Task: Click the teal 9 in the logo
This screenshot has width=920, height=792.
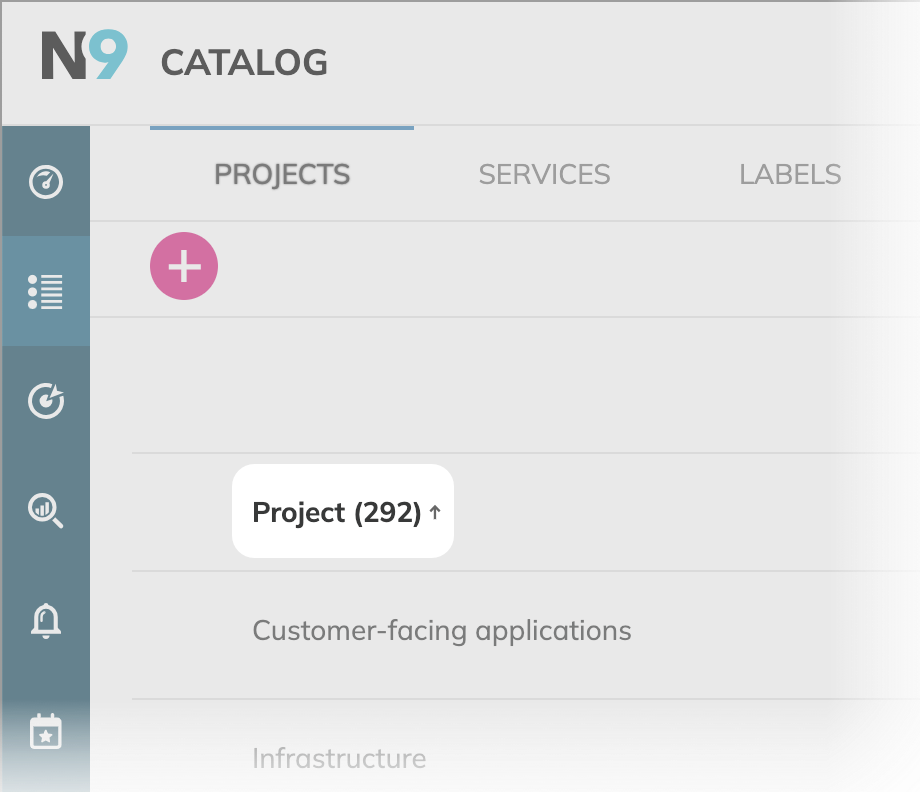Action: tap(109, 56)
